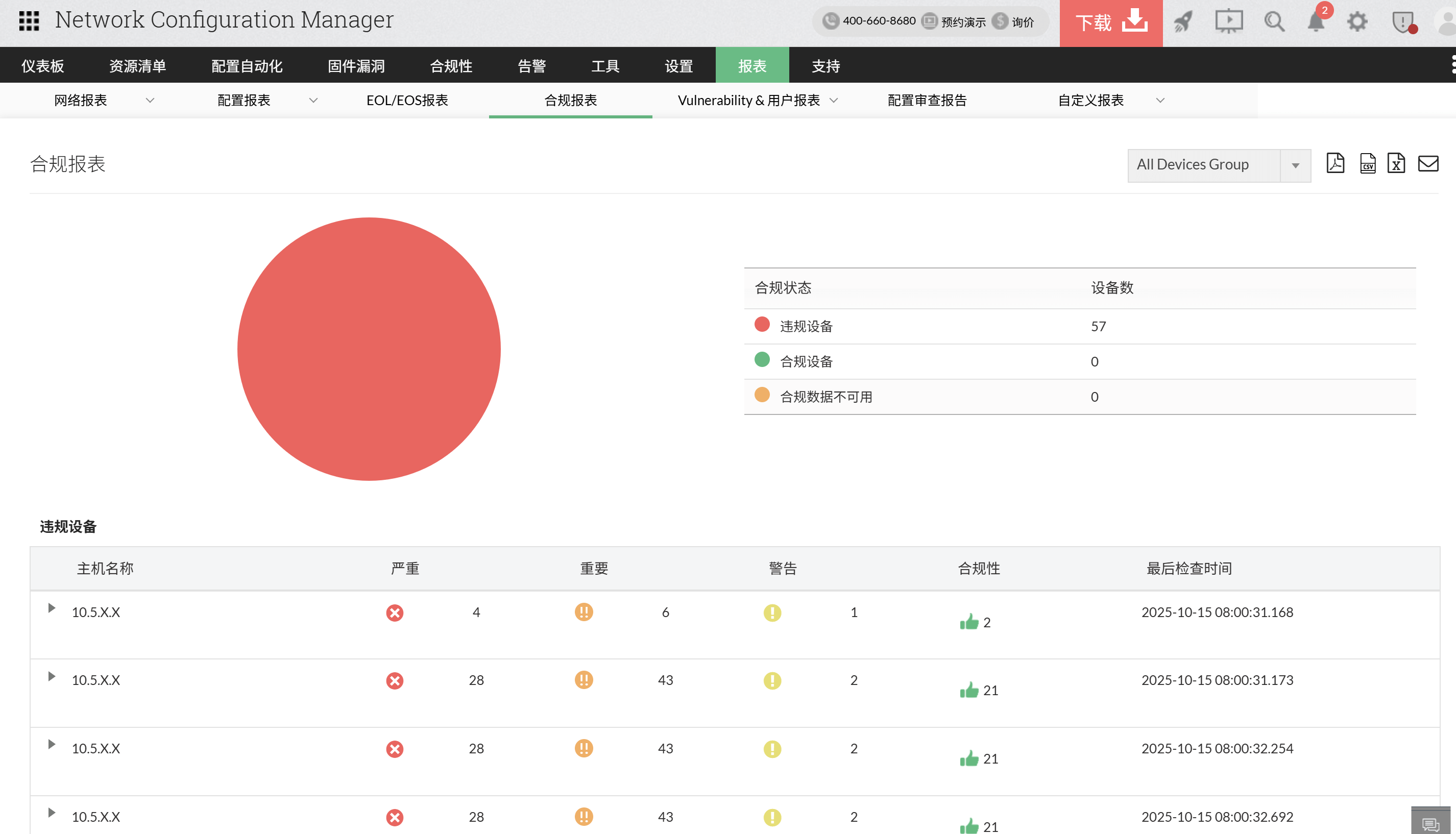Open notifications via the bell icon
The image size is (1456, 834).
[1316, 22]
